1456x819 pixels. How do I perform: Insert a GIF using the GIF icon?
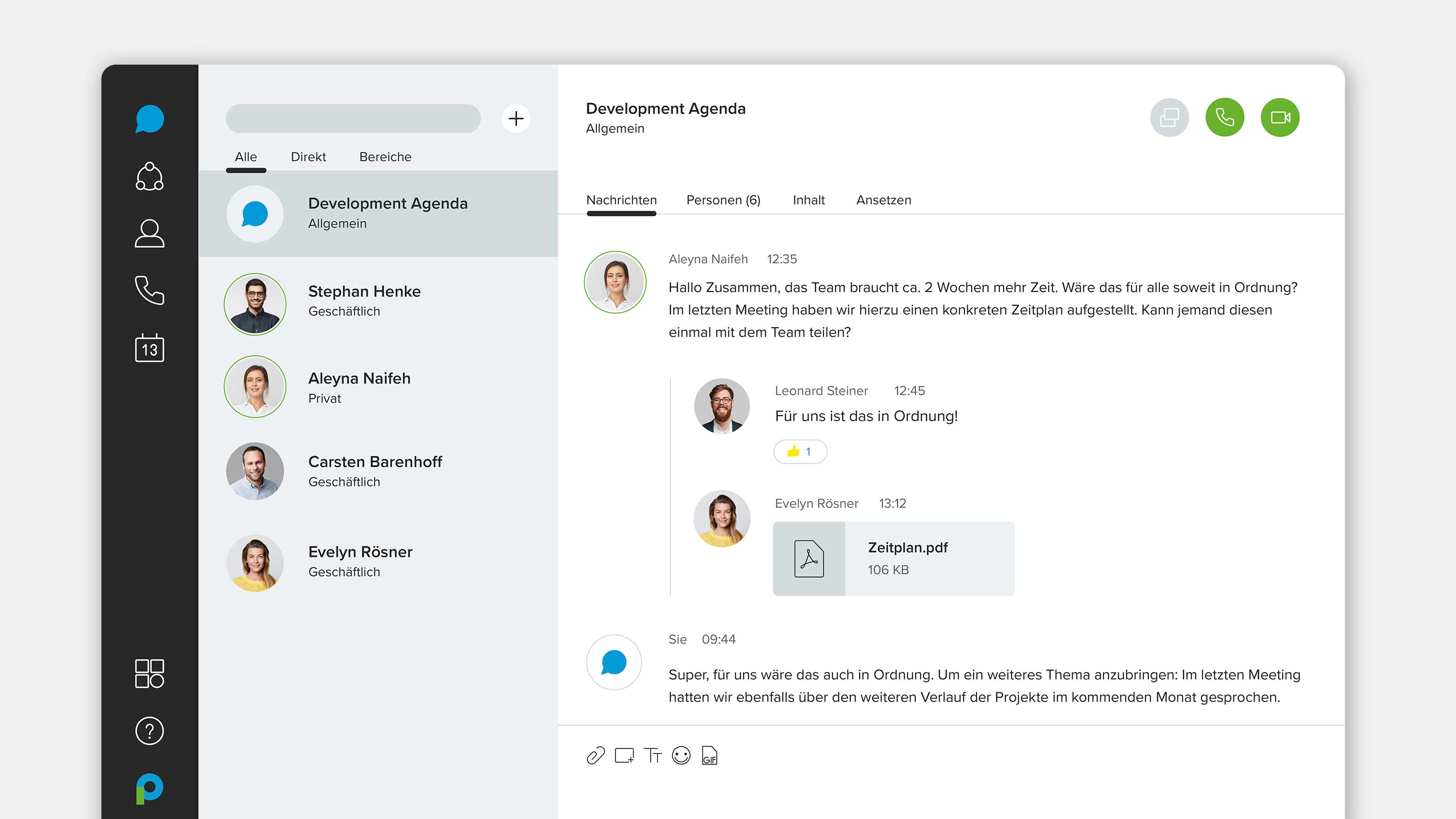[x=710, y=756]
